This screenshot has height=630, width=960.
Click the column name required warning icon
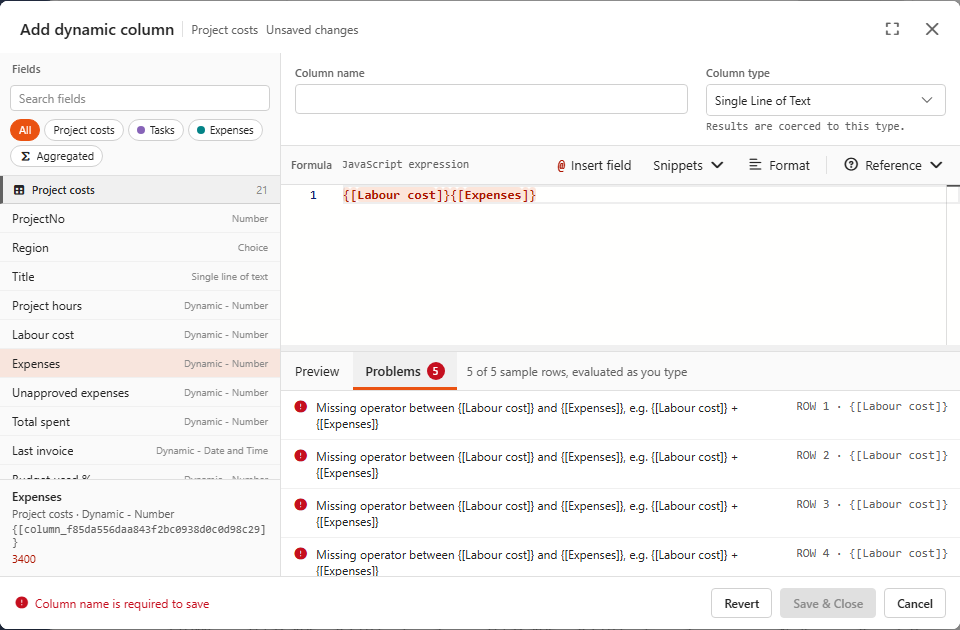point(21,603)
